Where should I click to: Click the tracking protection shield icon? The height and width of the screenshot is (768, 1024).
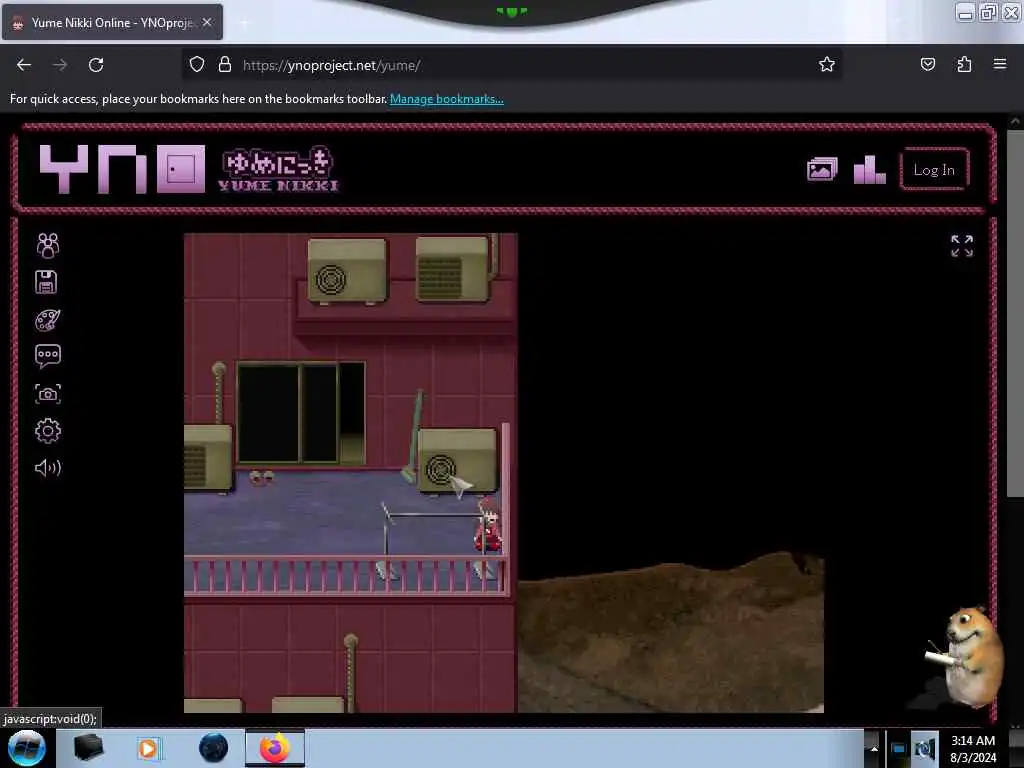click(x=197, y=65)
